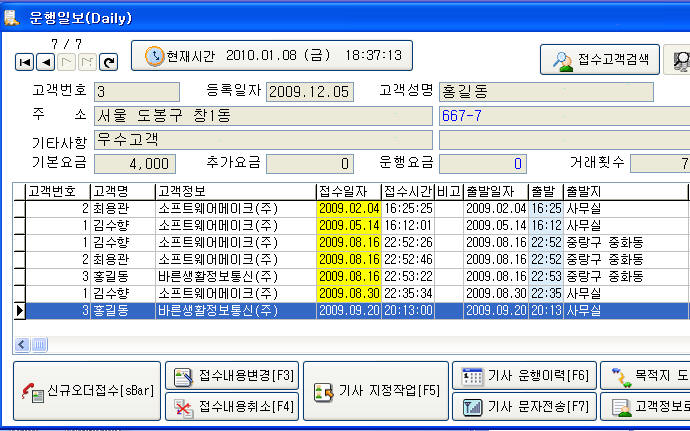Click 신규오더접수[sBar] button
This screenshot has height=431, width=690.
click(x=87, y=391)
